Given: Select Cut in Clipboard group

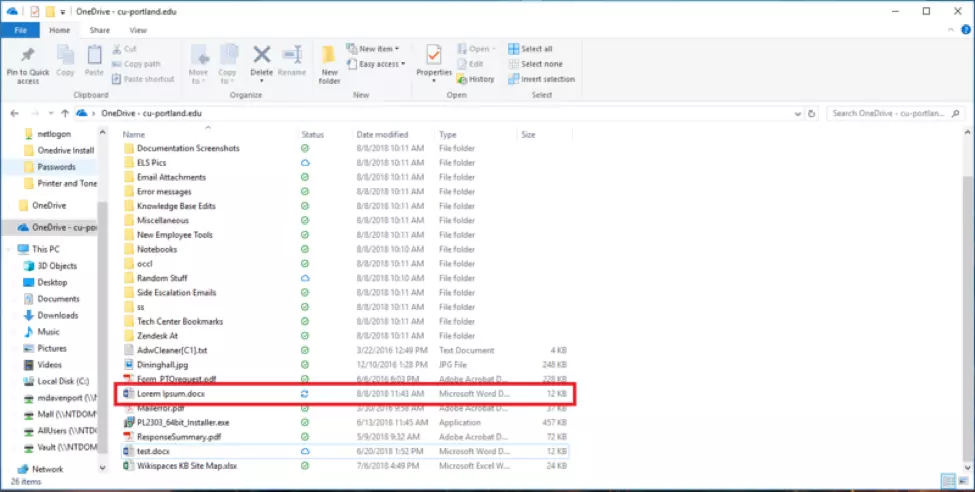Looking at the screenshot, I should click(124, 49).
